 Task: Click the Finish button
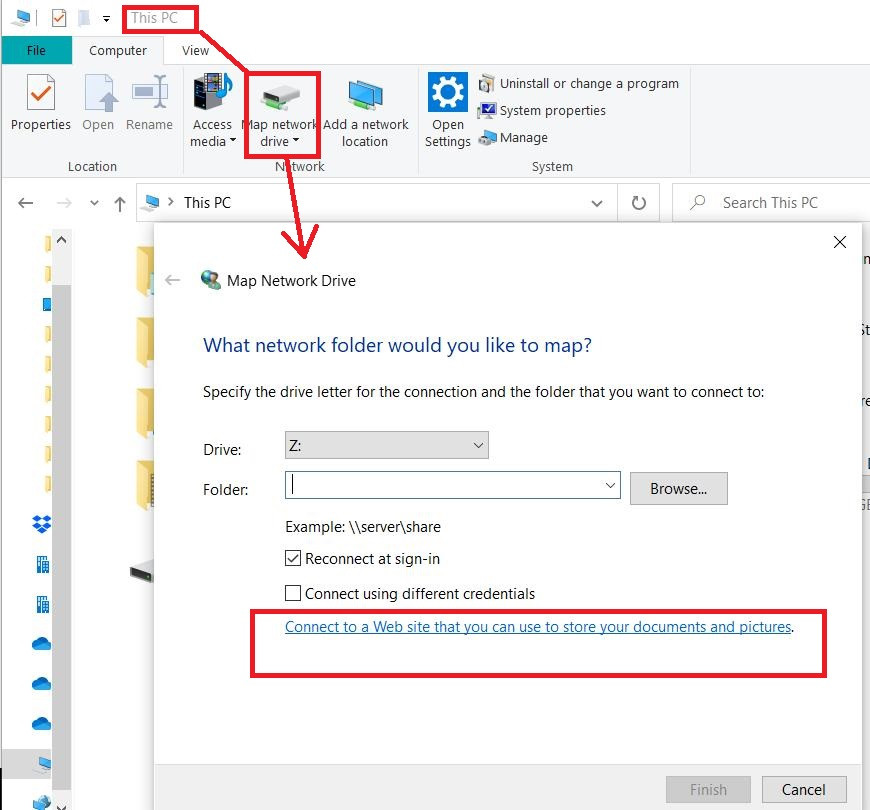coord(708,789)
